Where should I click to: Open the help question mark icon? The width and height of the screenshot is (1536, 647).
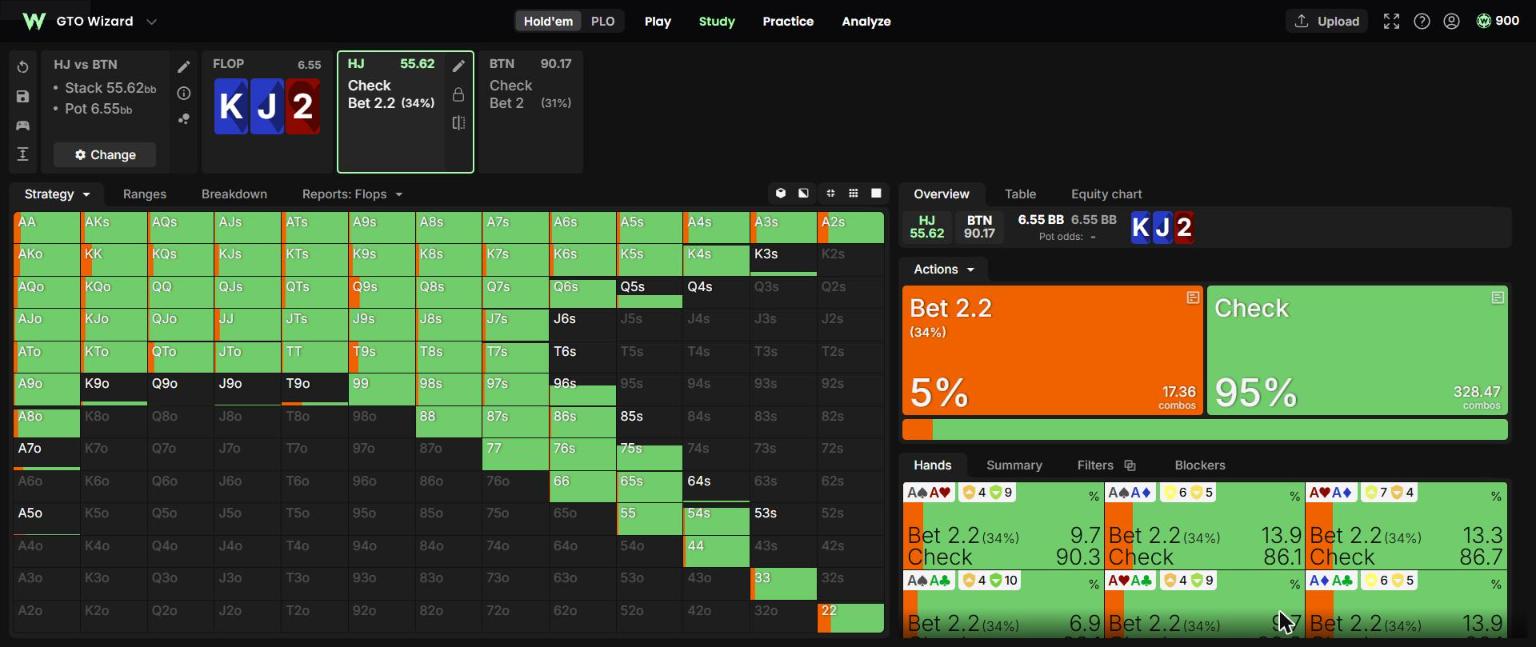(x=1421, y=21)
